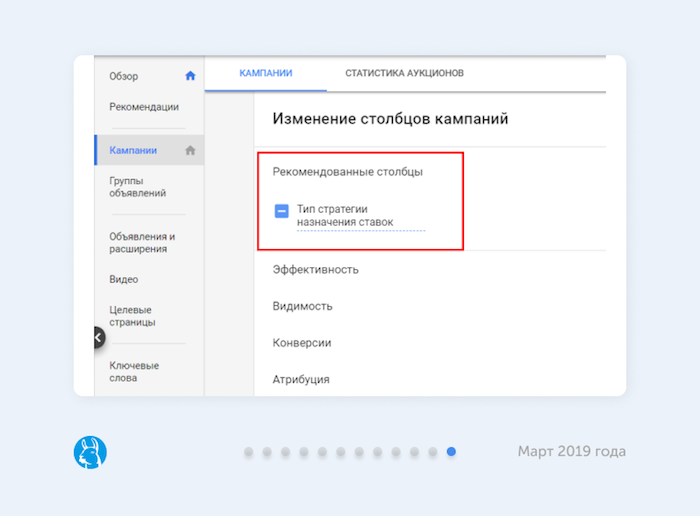The width and height of the screenshot is (700, 516).
Task: Switch to the КАМПАНИИ tab
Action: point(266,73)
